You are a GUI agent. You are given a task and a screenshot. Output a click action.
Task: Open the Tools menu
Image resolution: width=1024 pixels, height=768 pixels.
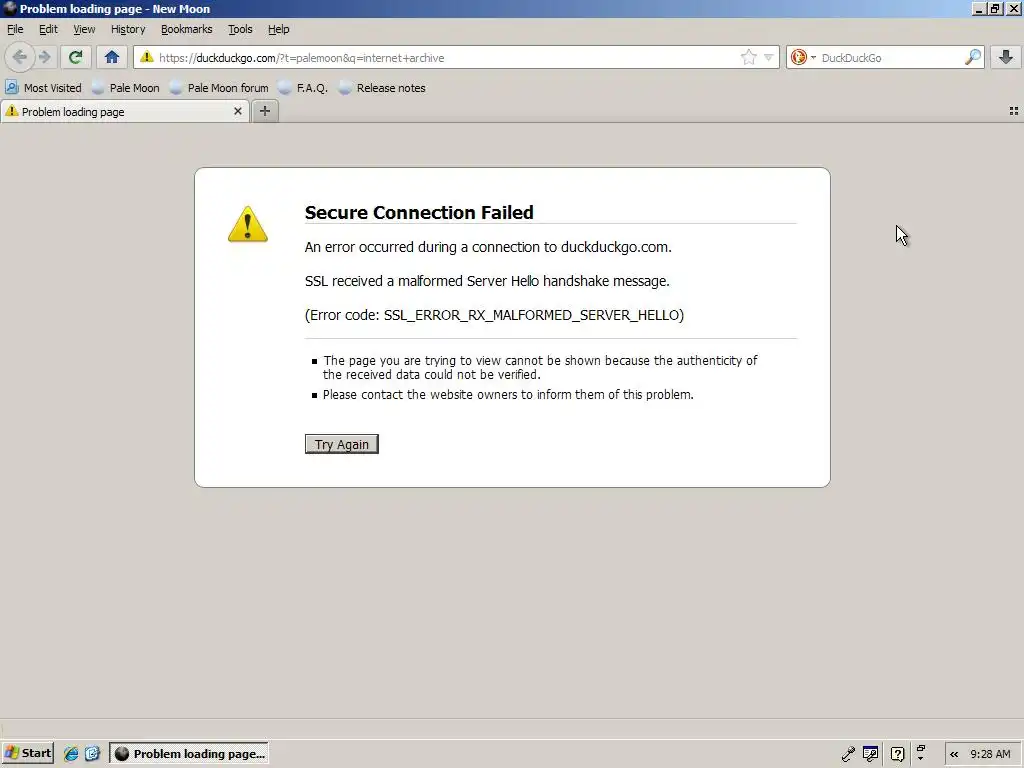(240, 29)
